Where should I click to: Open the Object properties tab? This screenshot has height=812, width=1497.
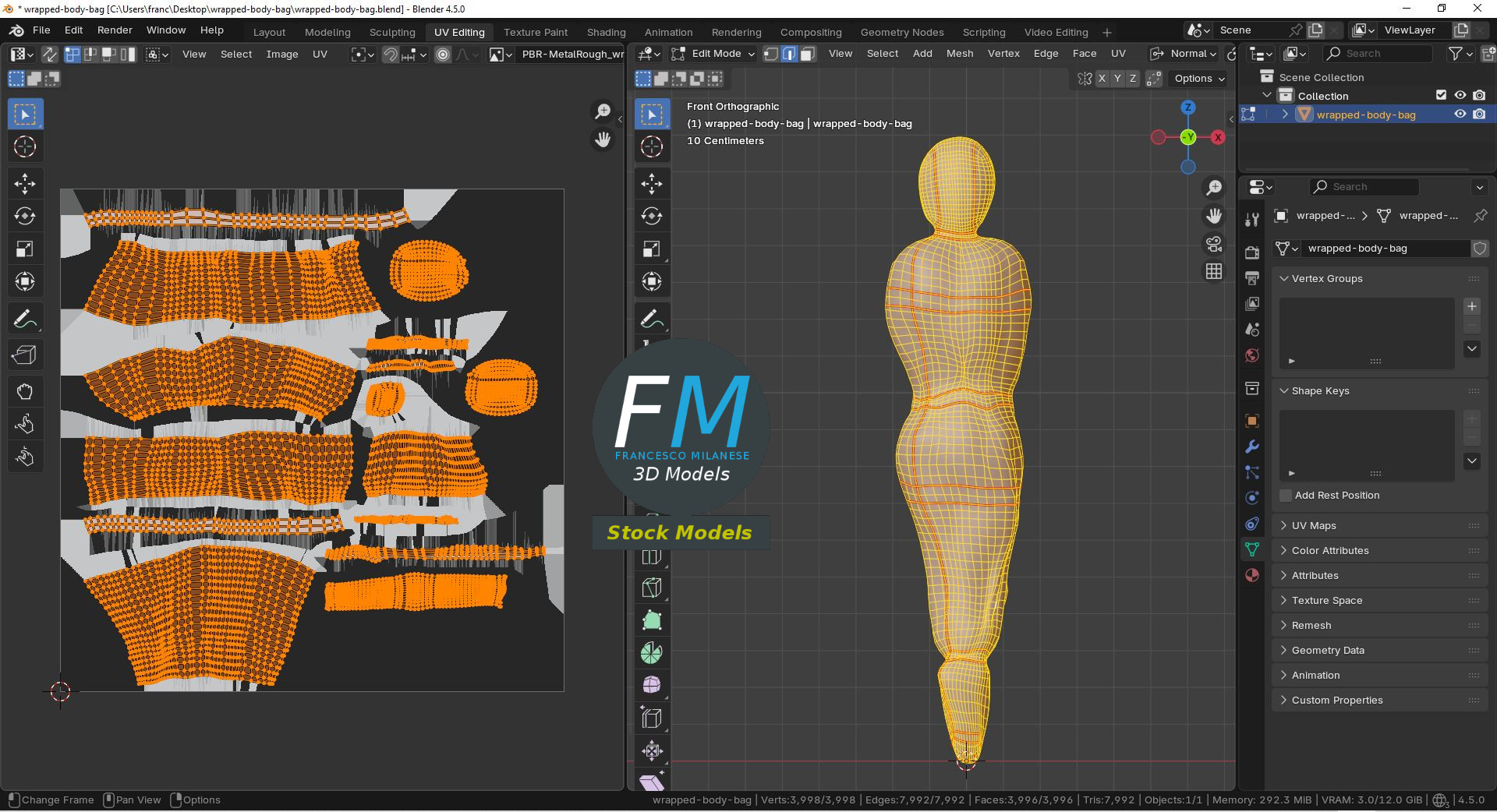pyautogui.click(x=1252, y=421)
